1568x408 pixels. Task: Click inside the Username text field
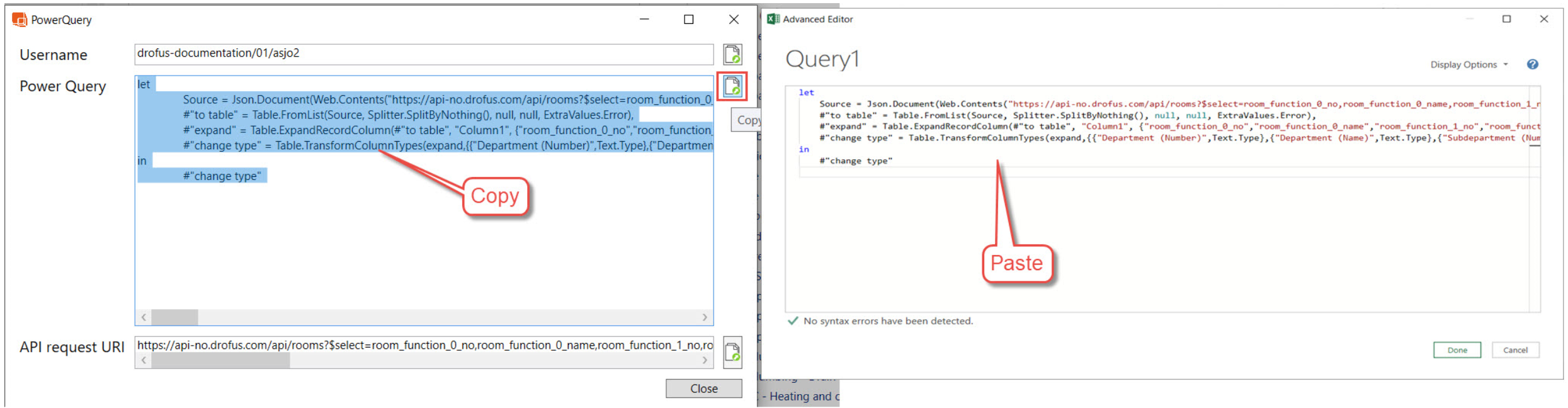point(423,54)
